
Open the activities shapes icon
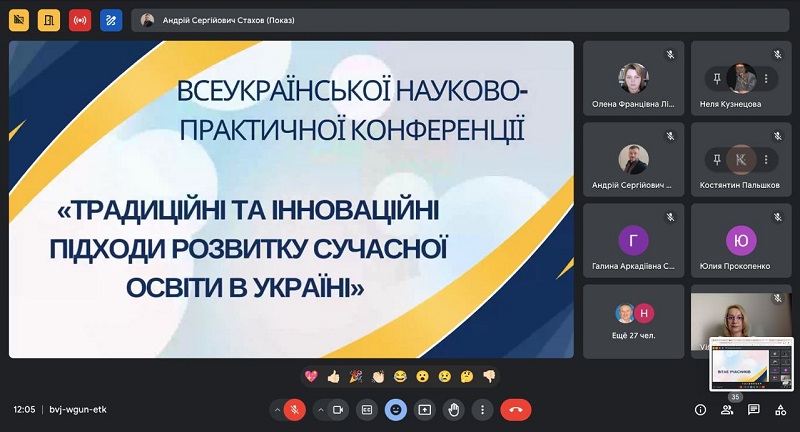point(781,409)
